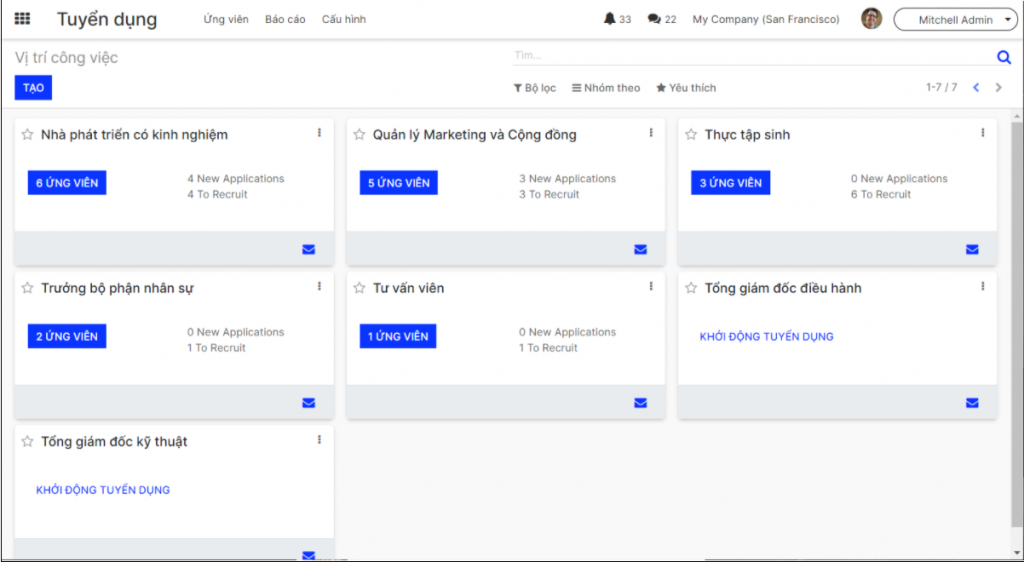Image resolution: width=1024 pixels, height=562 pixels.
Task: Click the TẠO button
Action: pos(33,87)
